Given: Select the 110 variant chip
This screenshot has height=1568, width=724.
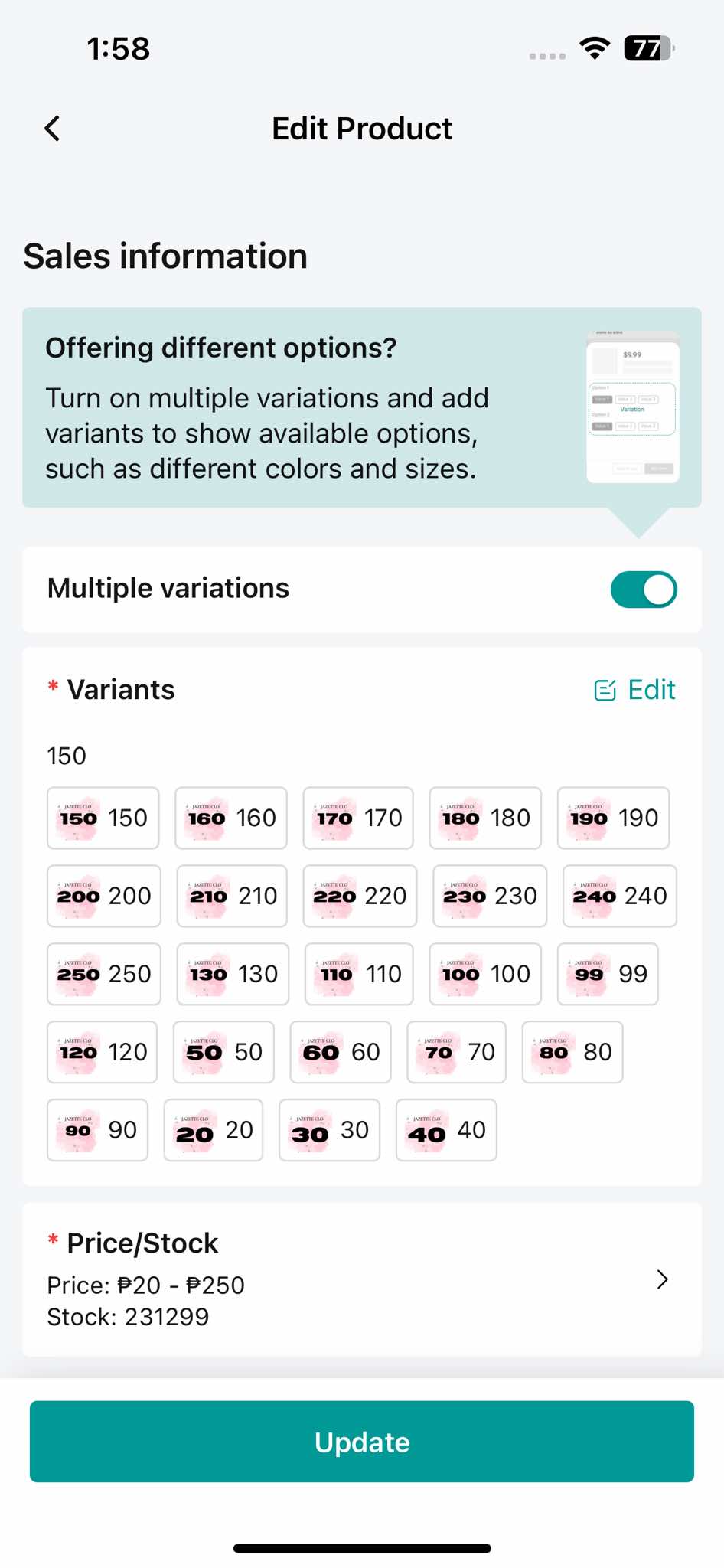Looking at the screenshot, I should coord(359,975).
